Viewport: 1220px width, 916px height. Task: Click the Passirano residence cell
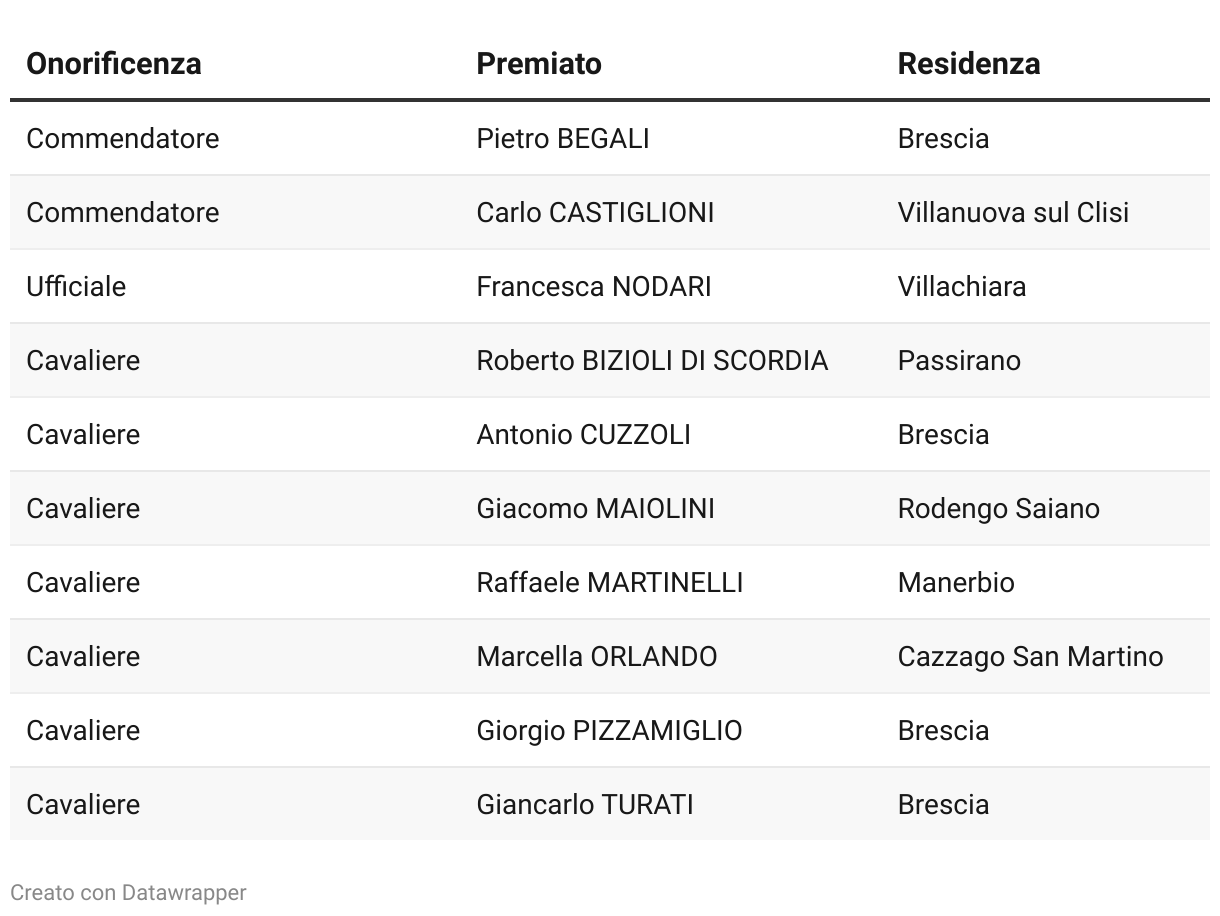(959, 360)
